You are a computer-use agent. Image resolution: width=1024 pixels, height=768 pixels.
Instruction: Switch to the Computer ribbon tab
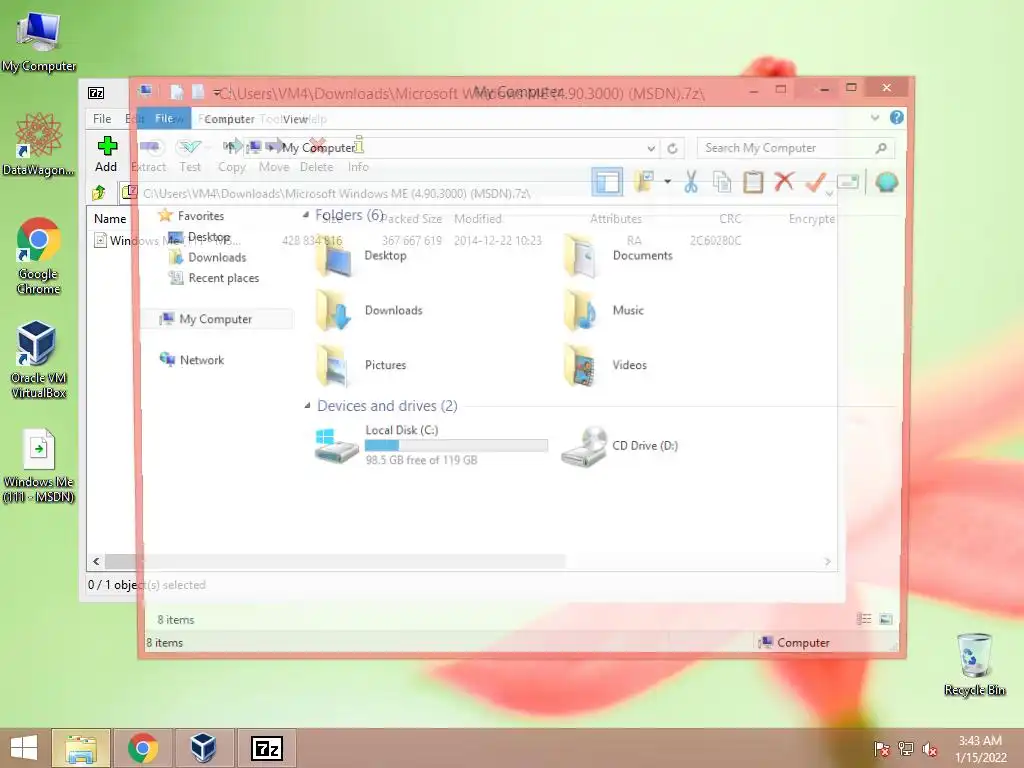coord(229,119)
